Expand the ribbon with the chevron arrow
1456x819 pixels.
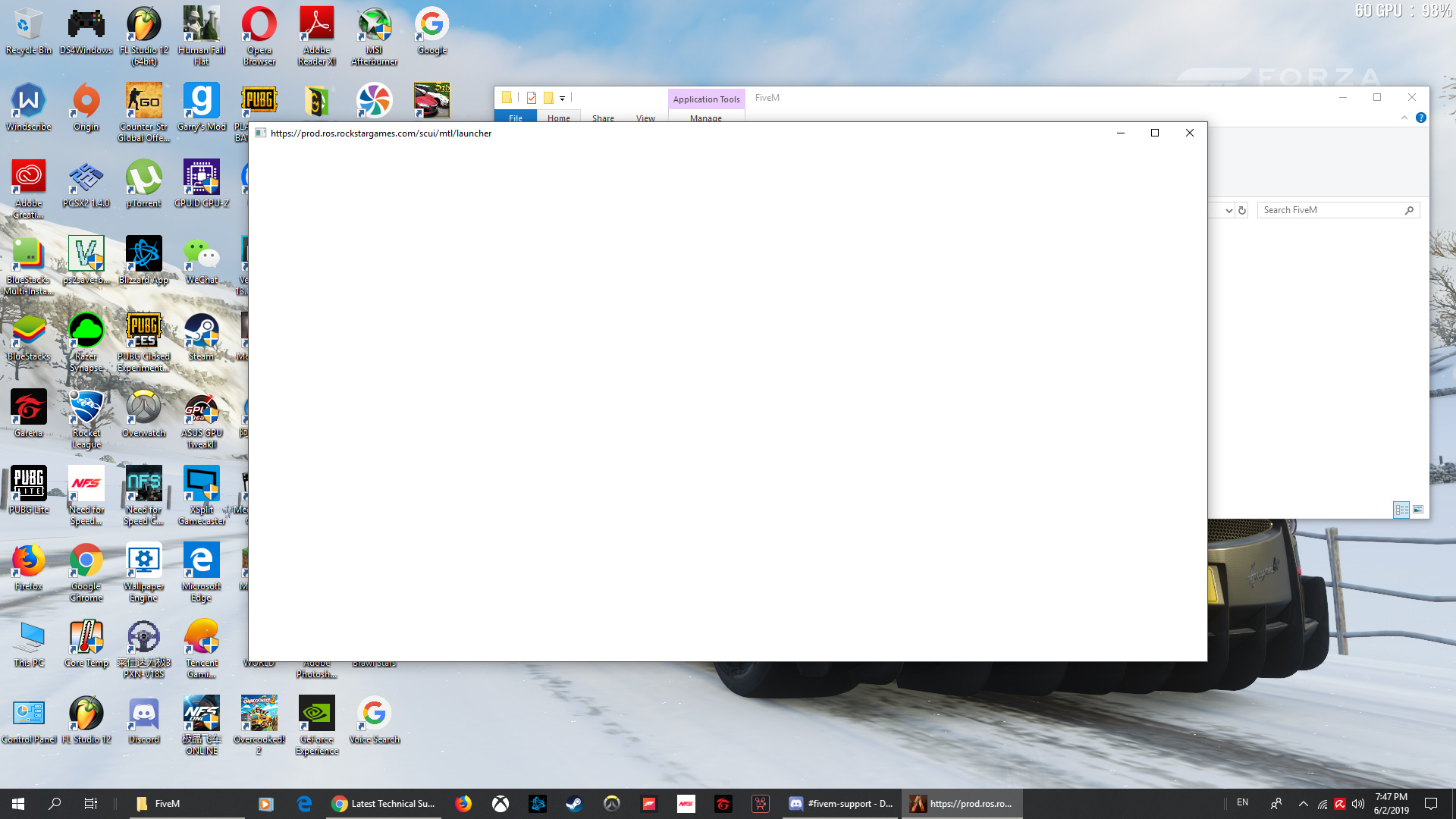point(1404,118)
